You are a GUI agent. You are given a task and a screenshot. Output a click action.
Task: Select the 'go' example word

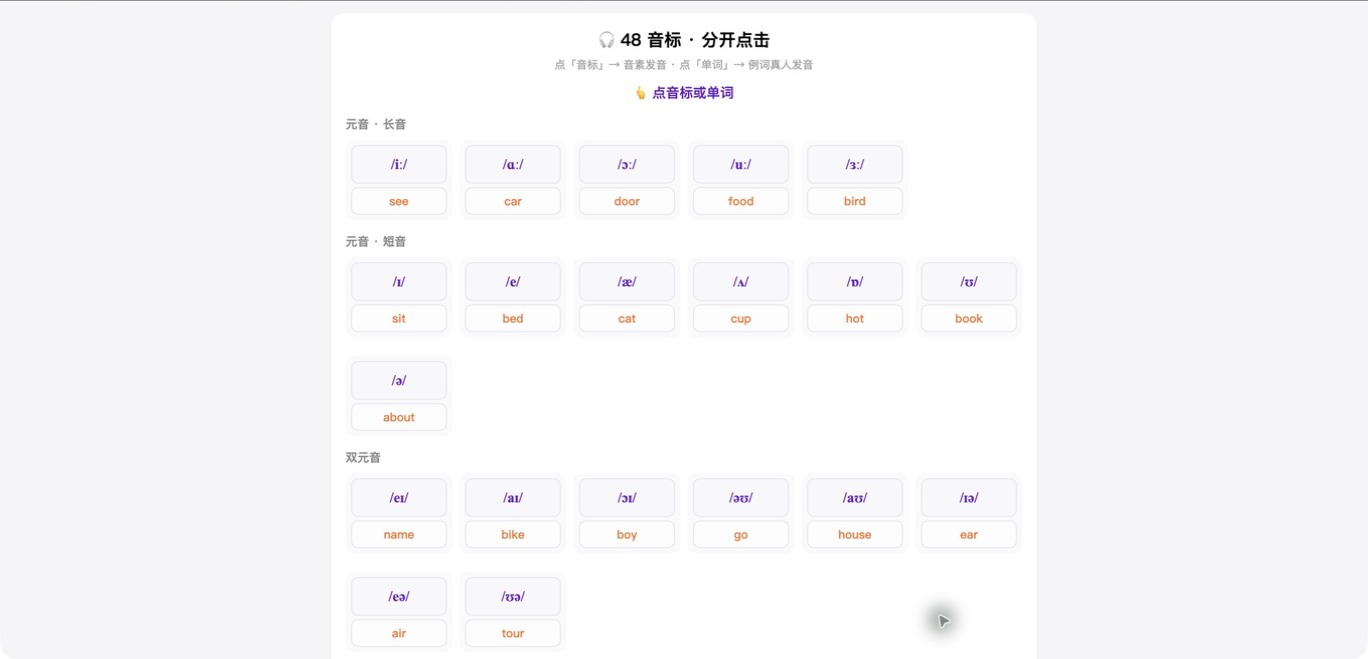point(741,534)
